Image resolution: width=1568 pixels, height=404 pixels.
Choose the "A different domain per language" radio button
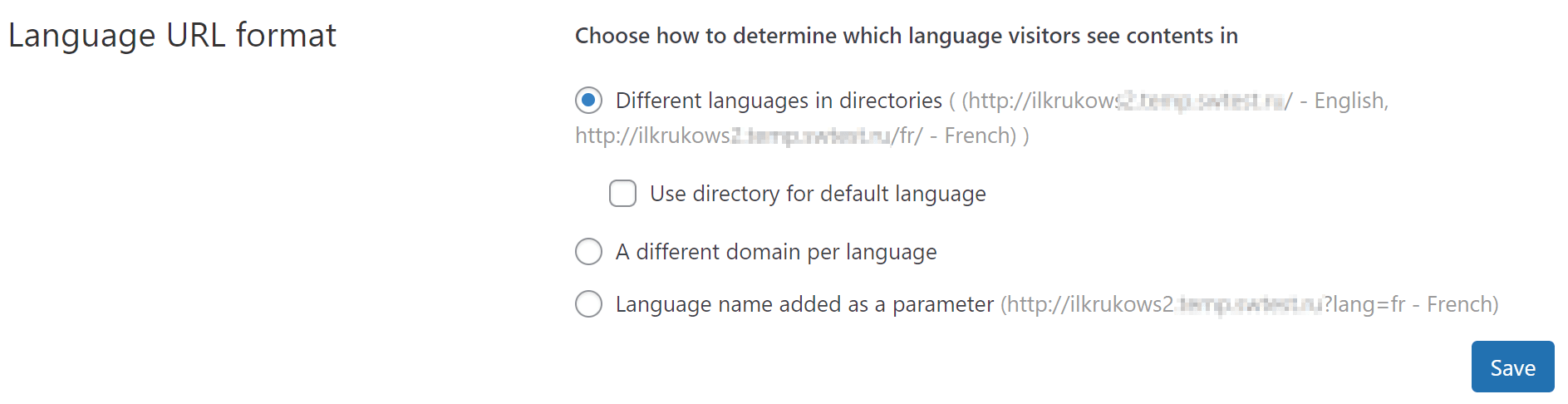pyautogui.click(x=588, y=251)
